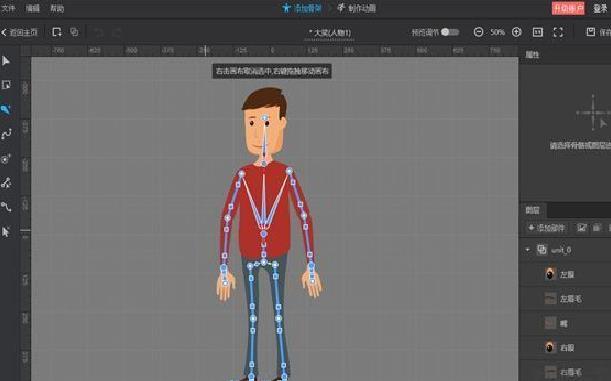Zoom out with the minus circle icon
The height and width of the screenshot is (381, 611).
pos(479,32)
